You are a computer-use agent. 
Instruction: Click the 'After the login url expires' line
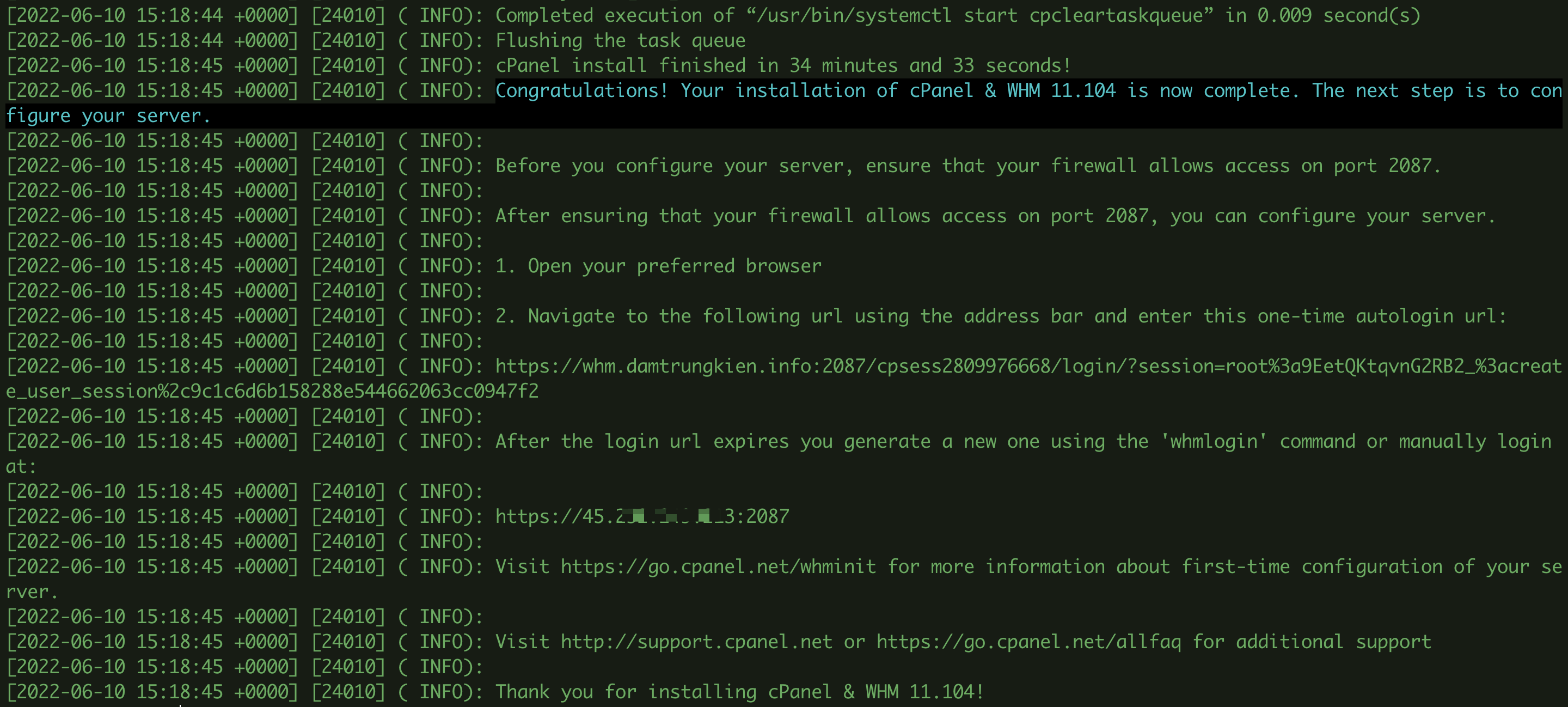point(1023,441)
